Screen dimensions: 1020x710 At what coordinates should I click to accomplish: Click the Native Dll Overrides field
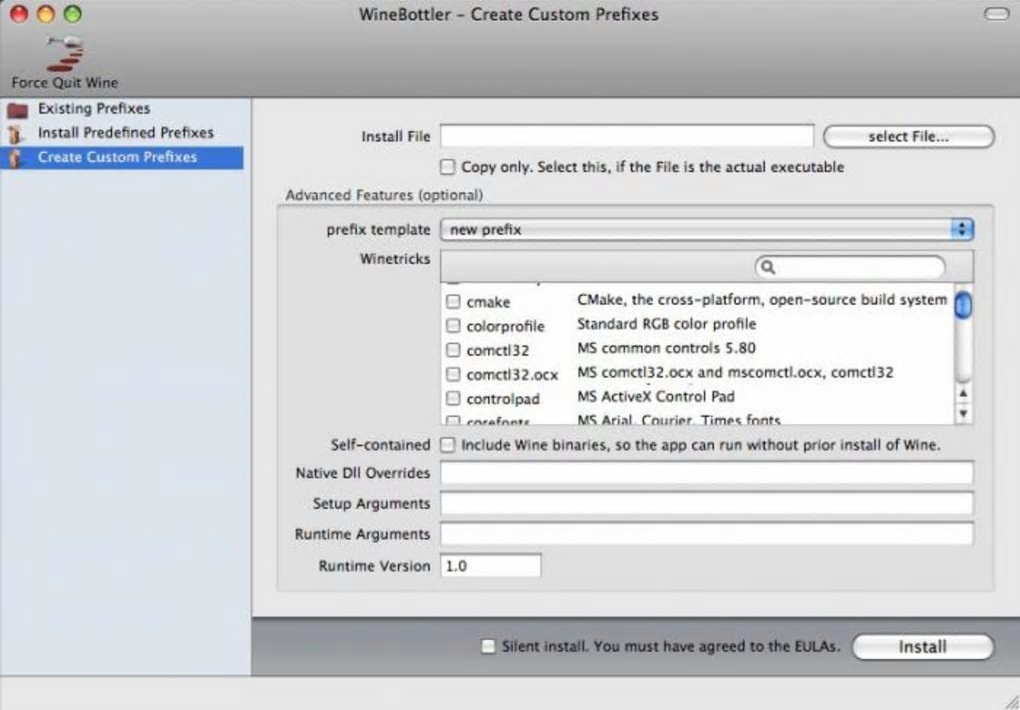706,472
